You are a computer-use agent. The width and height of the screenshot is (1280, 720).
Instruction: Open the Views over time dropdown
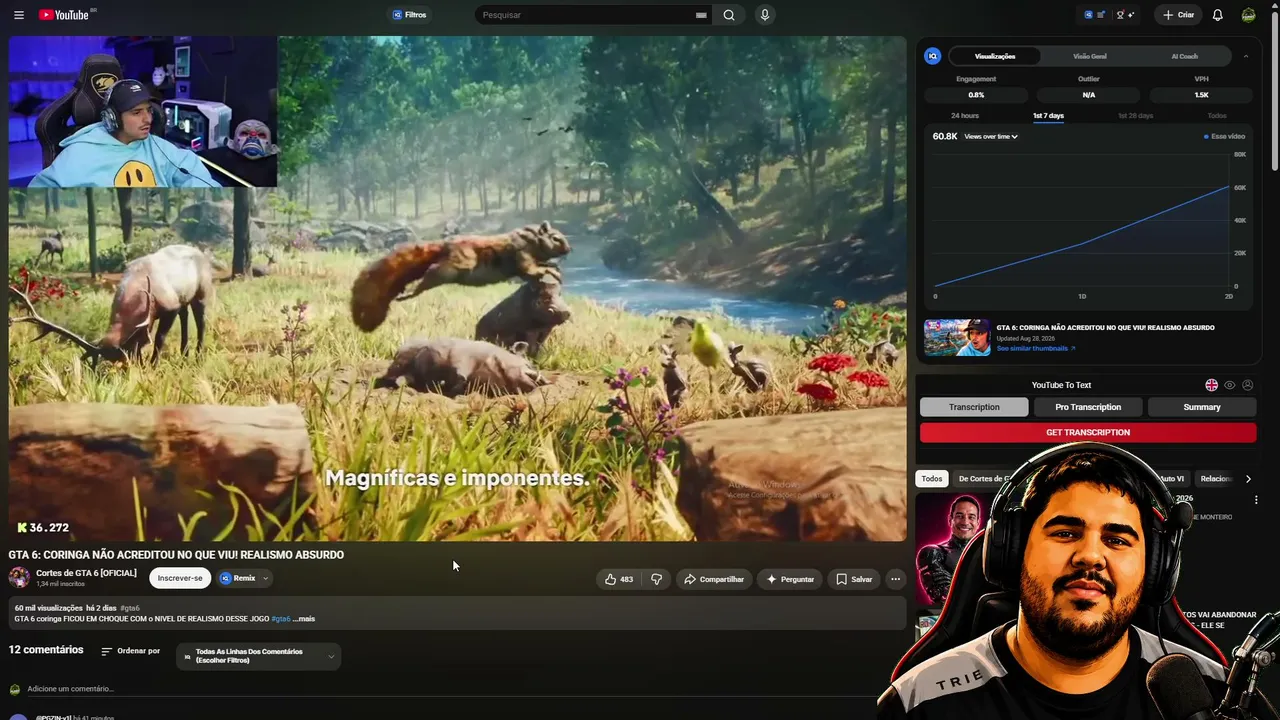click(x=991, y=137)
